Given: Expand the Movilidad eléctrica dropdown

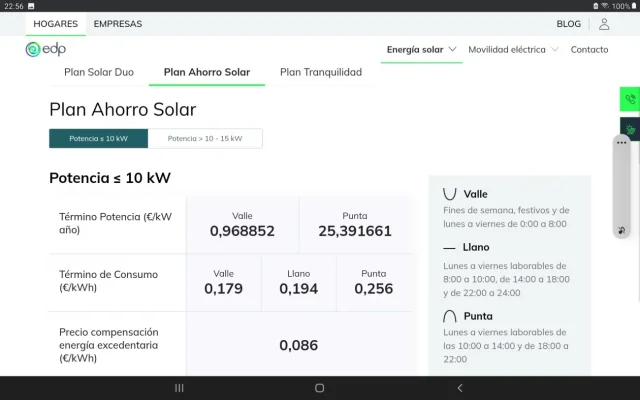Looking at the screenshot, I should pyautogui.click(x=513, y=50).
